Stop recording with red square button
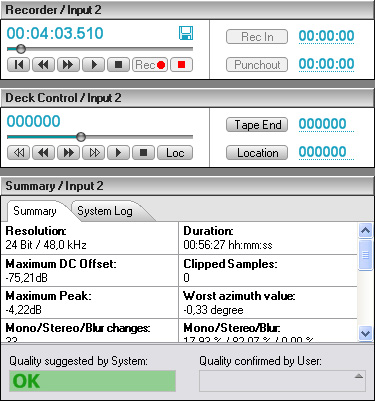Image resolution: width=375 pixels, height=401 pixels. point(181,65)
